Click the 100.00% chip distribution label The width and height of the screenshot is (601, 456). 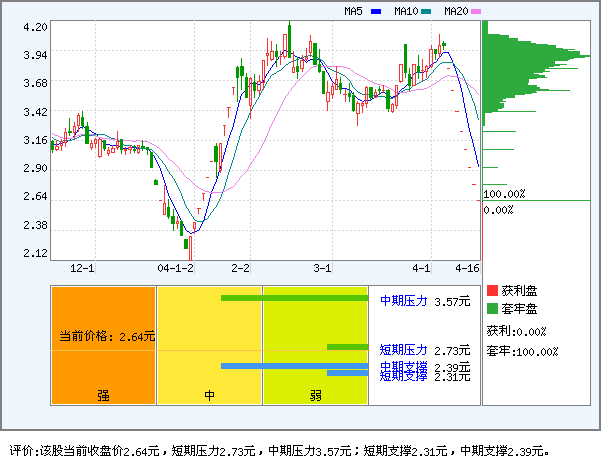pyautogui.click(x=504, y=193)
